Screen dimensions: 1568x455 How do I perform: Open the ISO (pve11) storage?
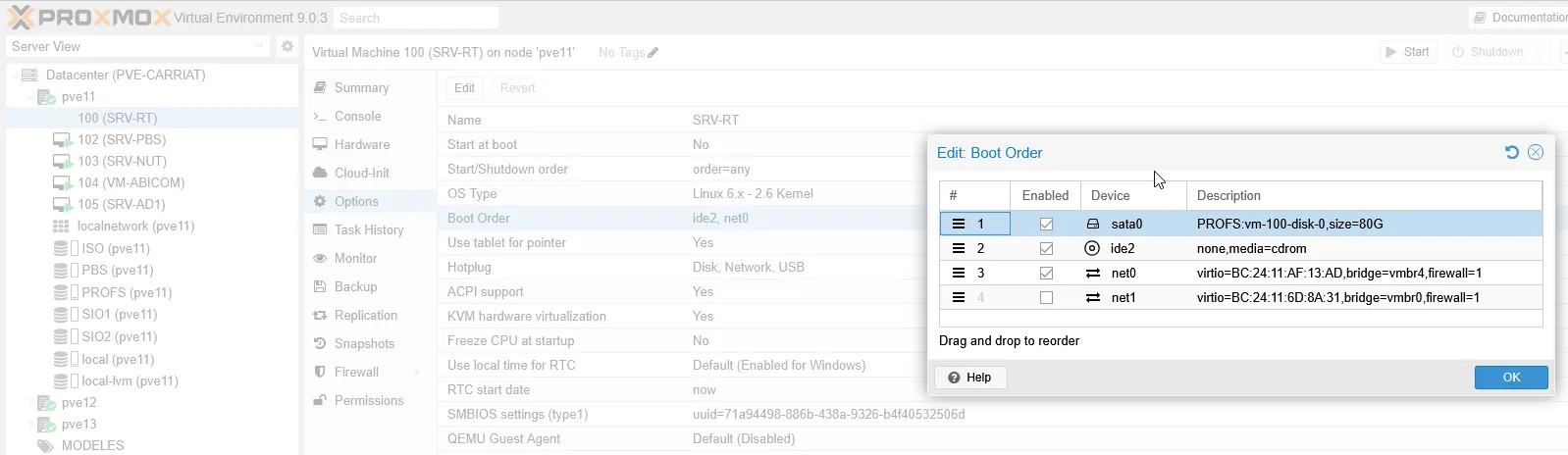(x=115, y=248)
